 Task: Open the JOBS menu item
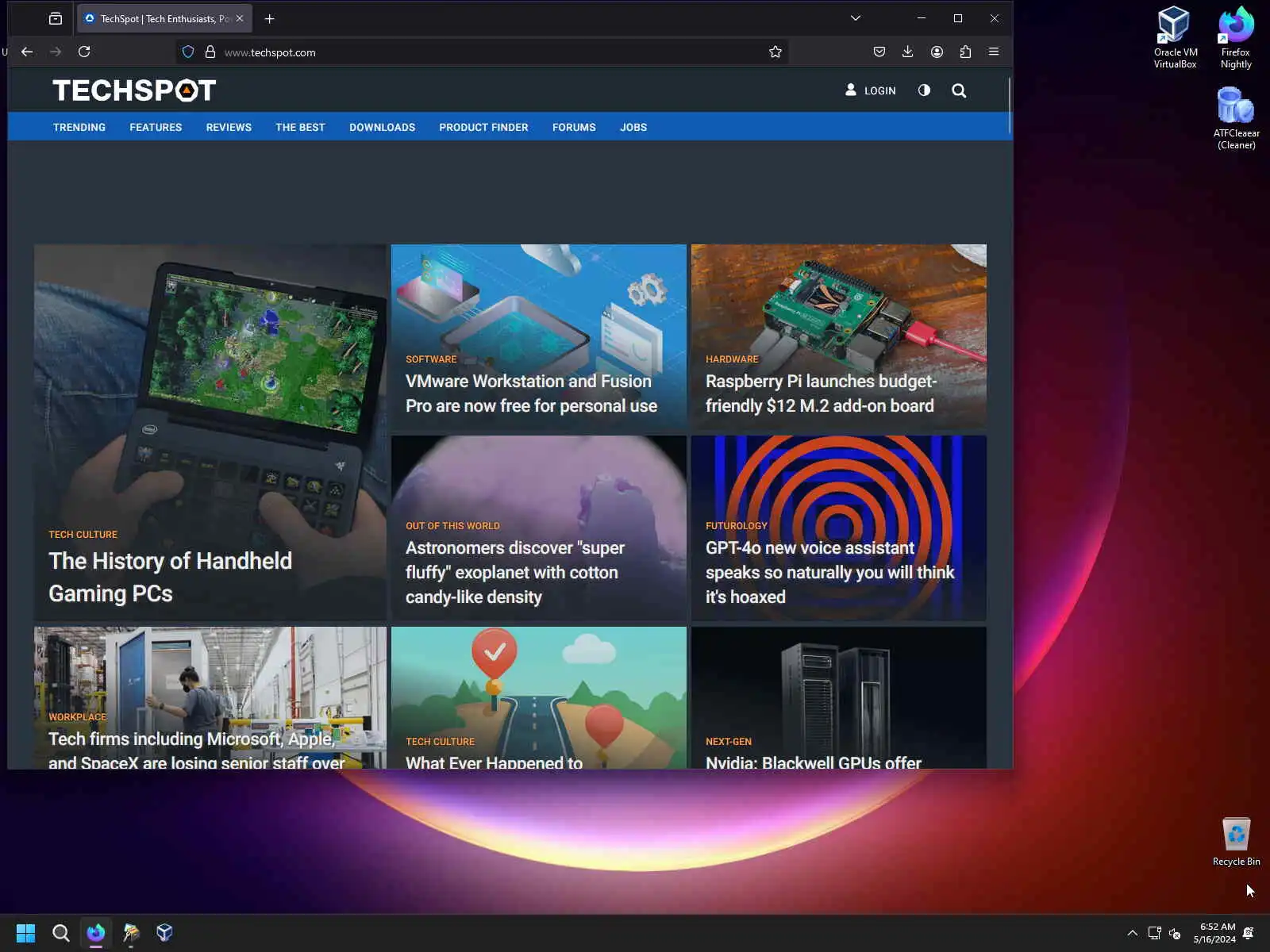click(x=633, y=127)
